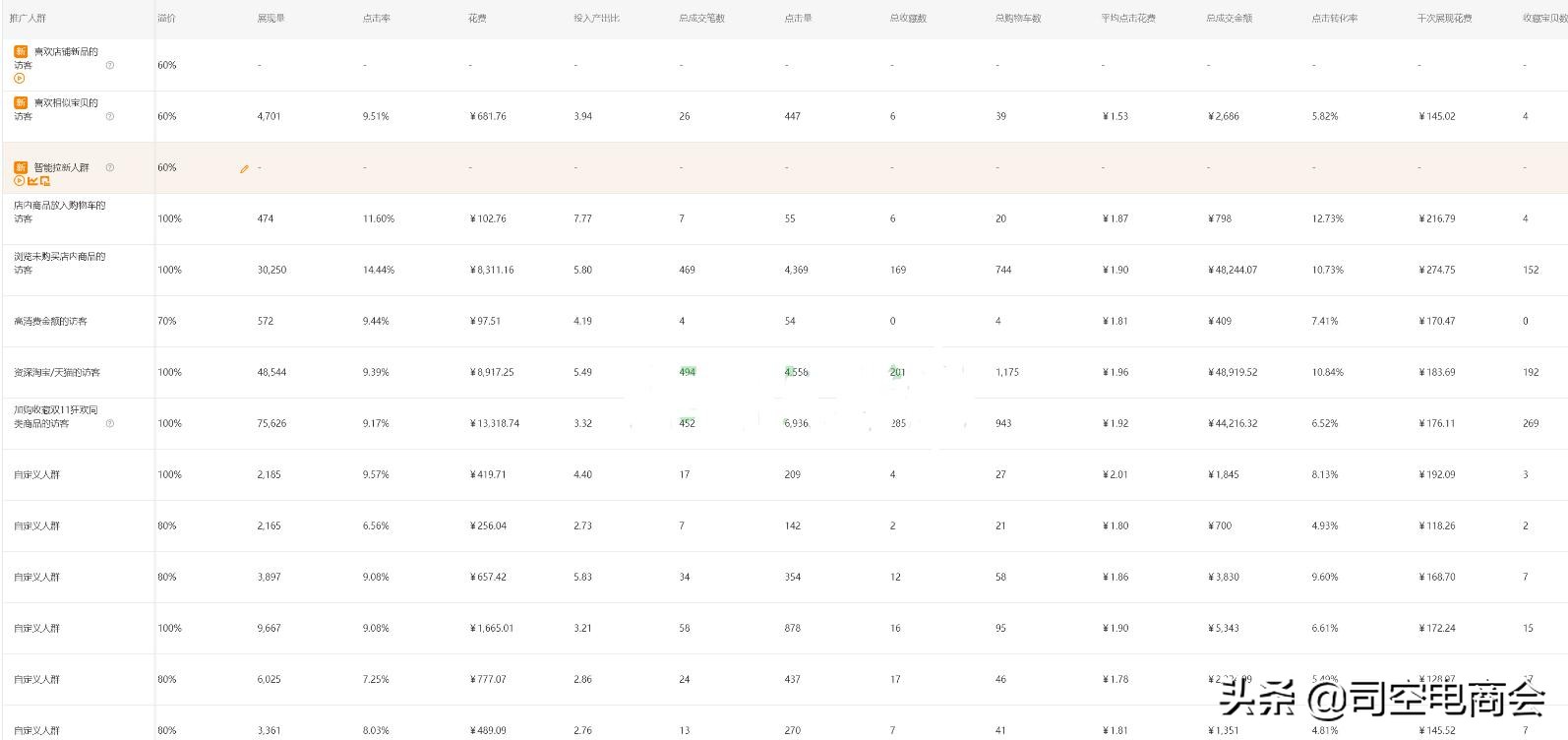Click the 溢价 column header
The image size is (1568, 740).
coord(166,18)
